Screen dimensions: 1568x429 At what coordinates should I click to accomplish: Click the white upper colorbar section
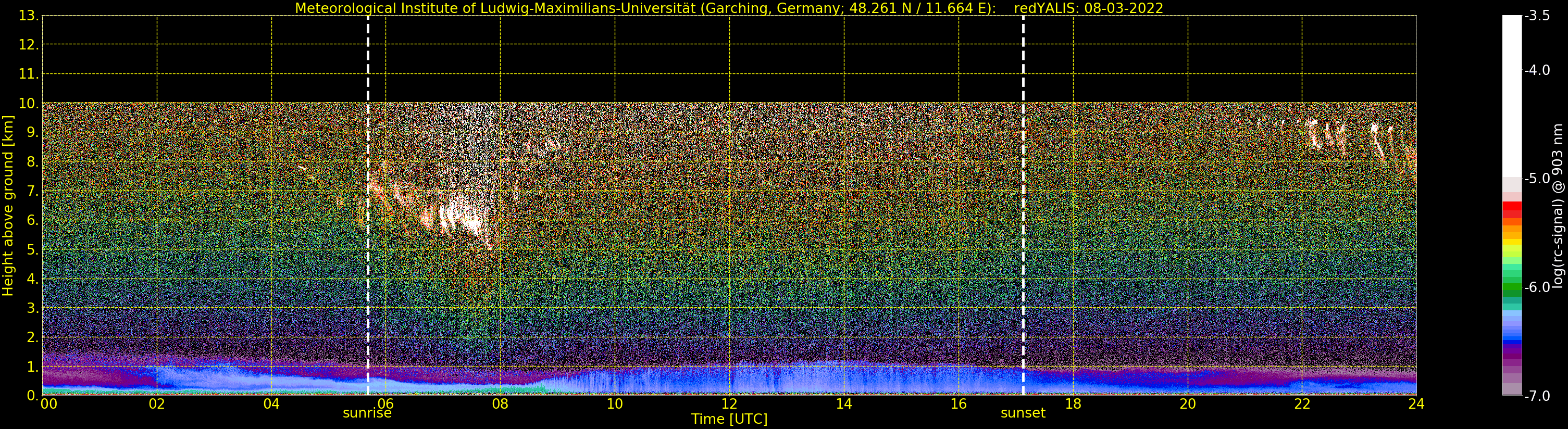[1512, 96]
